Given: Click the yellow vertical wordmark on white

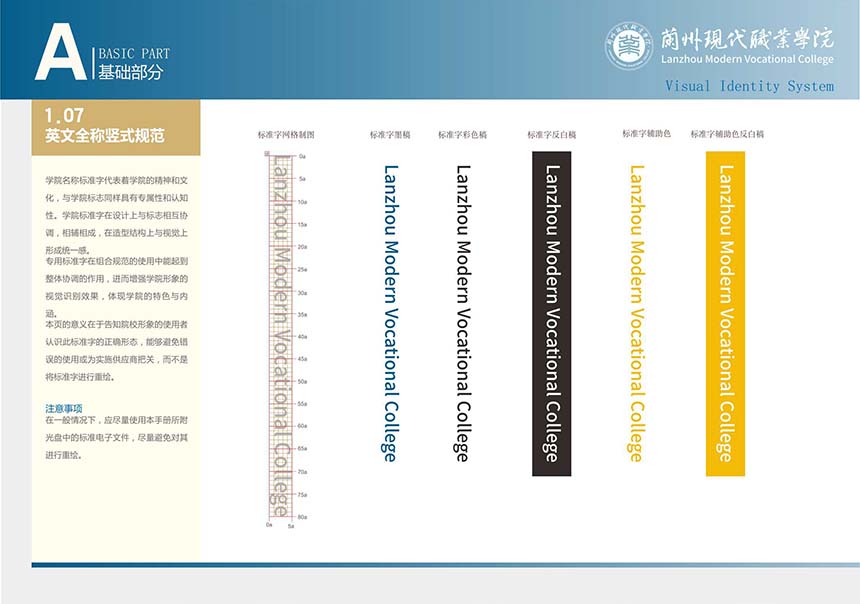Looking at the screenshot, I should point(636,313).
